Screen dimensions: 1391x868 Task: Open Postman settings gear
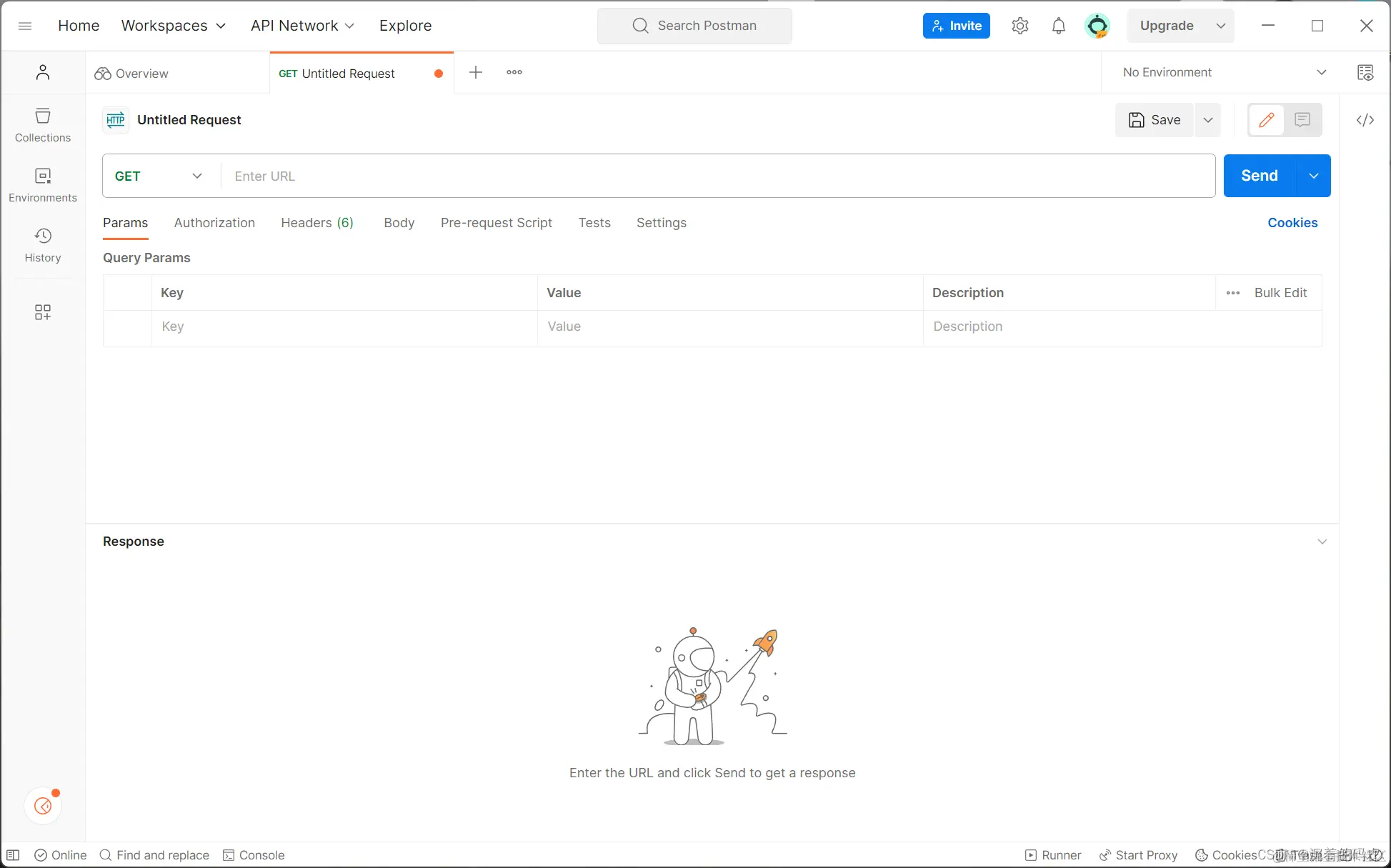[1019, 25]
